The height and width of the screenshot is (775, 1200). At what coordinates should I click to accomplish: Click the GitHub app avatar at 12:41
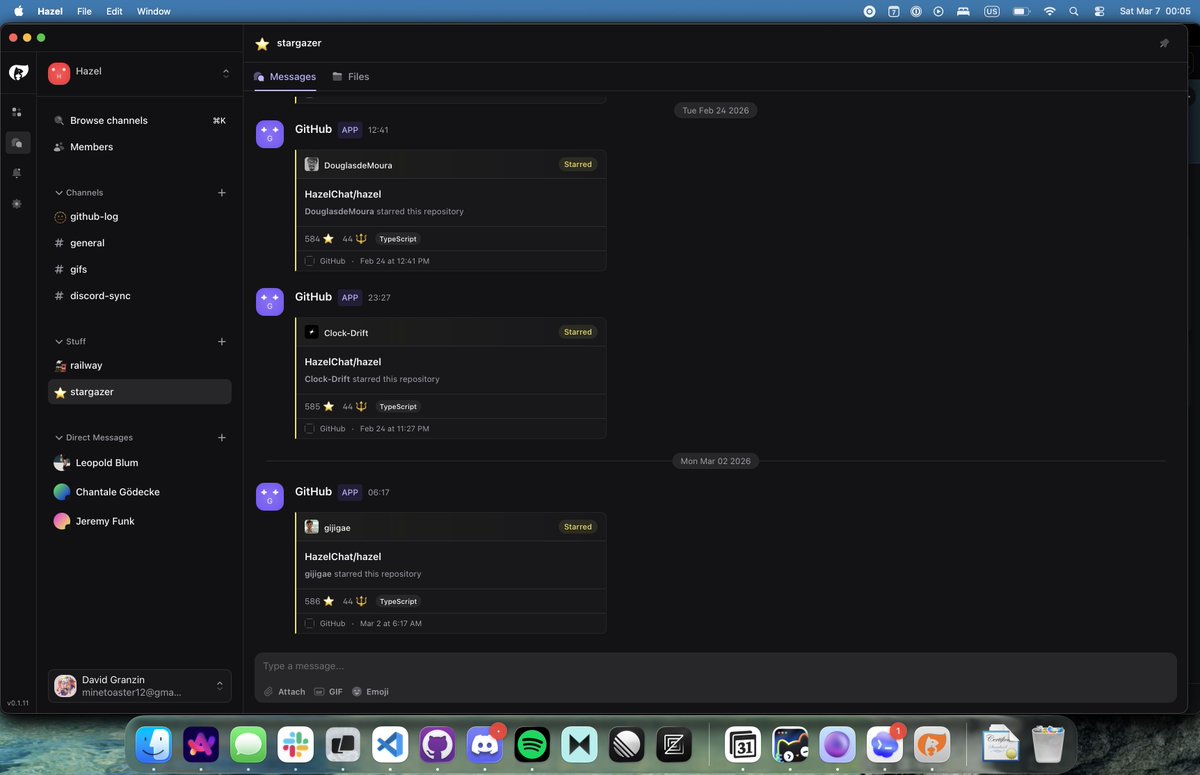[x=270, y=134]
